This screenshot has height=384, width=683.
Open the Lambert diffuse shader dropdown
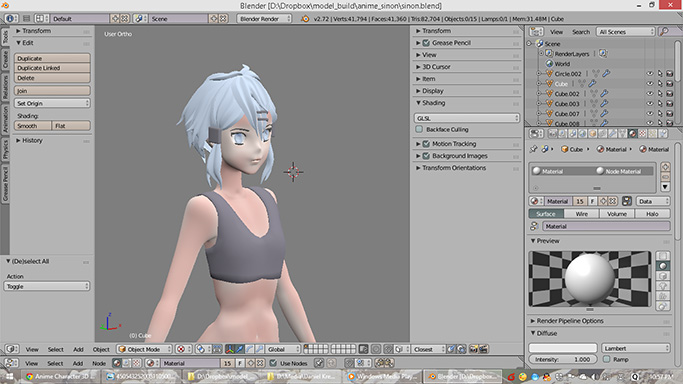click(x=636, y=348)
